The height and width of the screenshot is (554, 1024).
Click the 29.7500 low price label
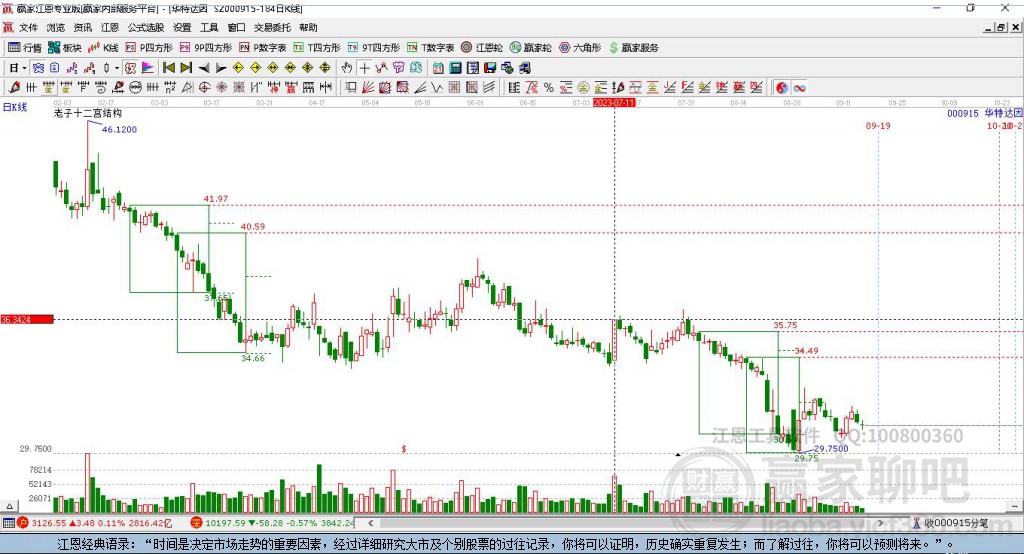(831, 448)
